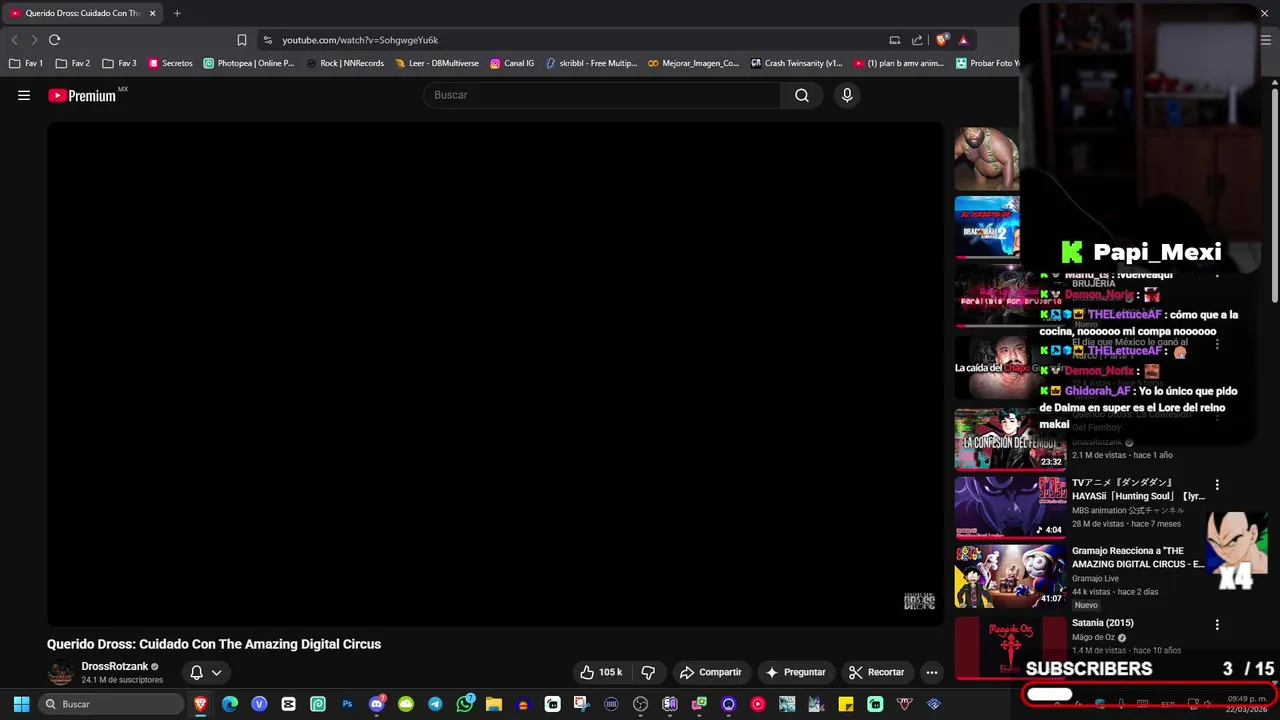Start voice search with the microphone

click(847, 95)
